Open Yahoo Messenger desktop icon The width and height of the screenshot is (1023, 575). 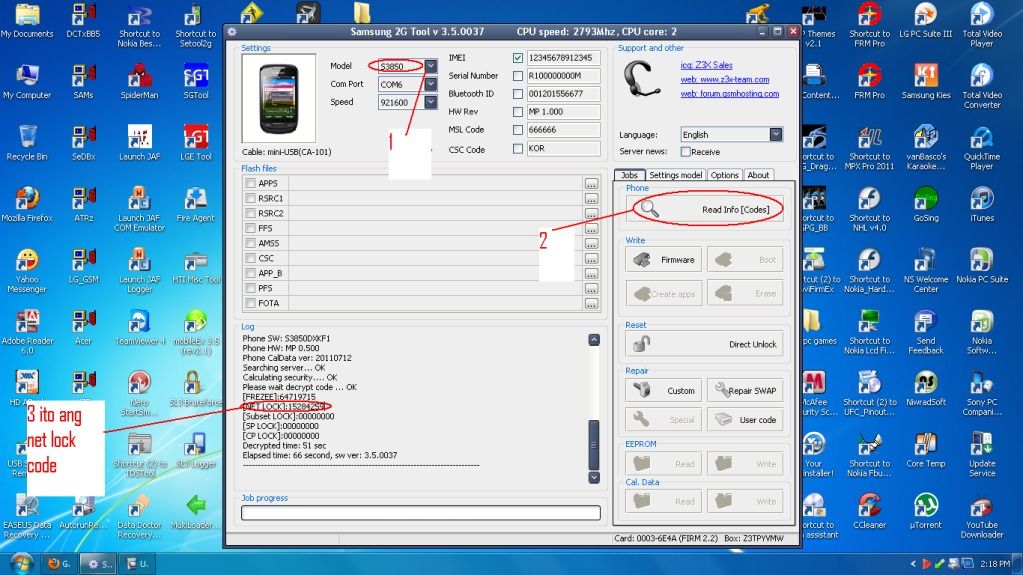pos(27,270)
